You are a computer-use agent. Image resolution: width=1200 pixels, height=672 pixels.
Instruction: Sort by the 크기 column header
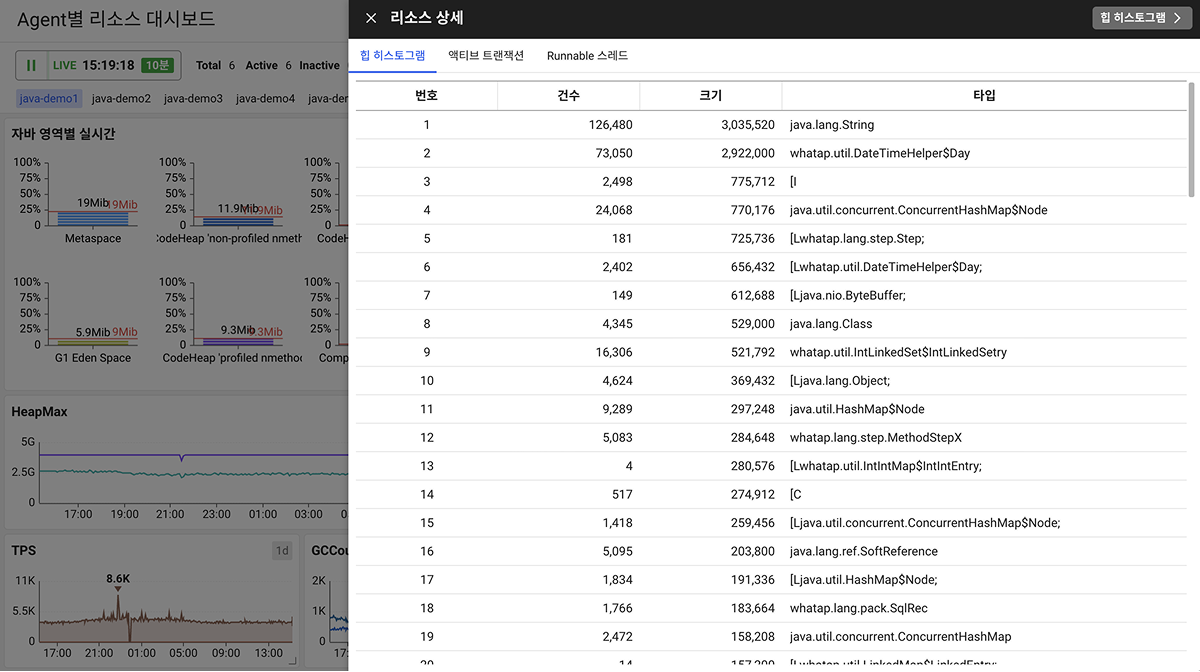click(x=711, y=96)
